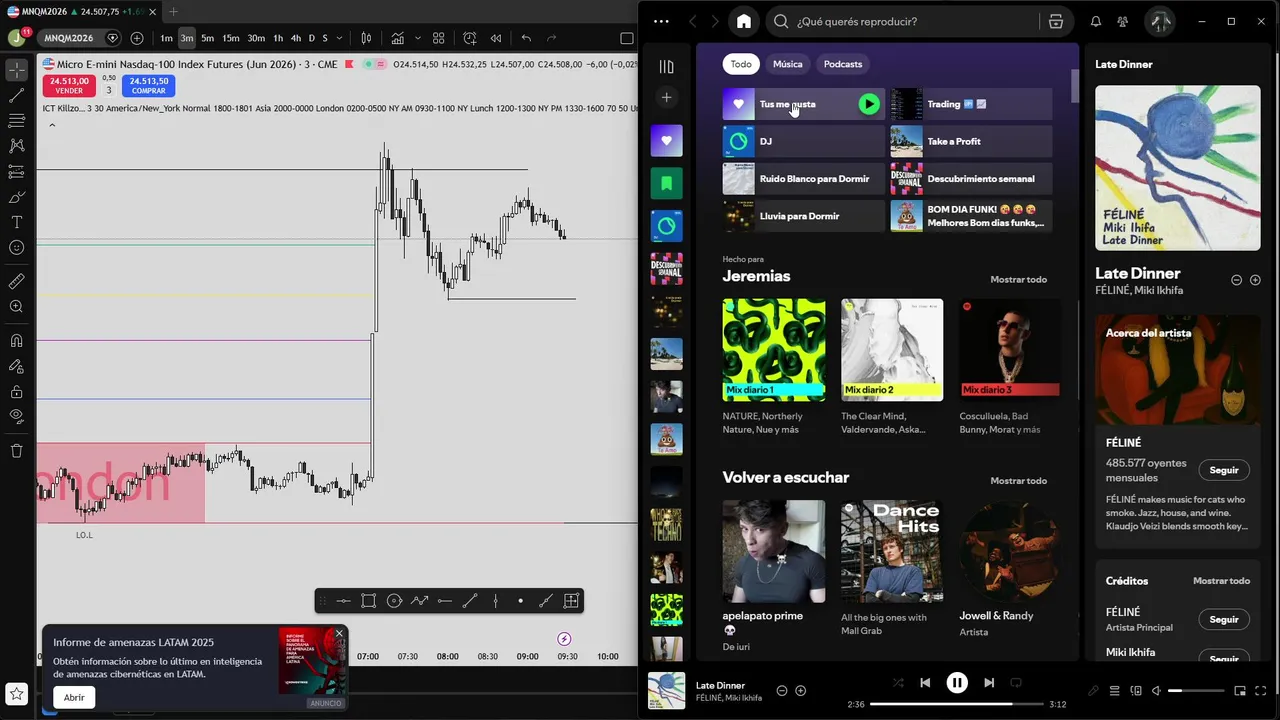Viewport: 1280px width, 720px height.
Task: Hide all drawings with the eye icon
Action: 16,416
